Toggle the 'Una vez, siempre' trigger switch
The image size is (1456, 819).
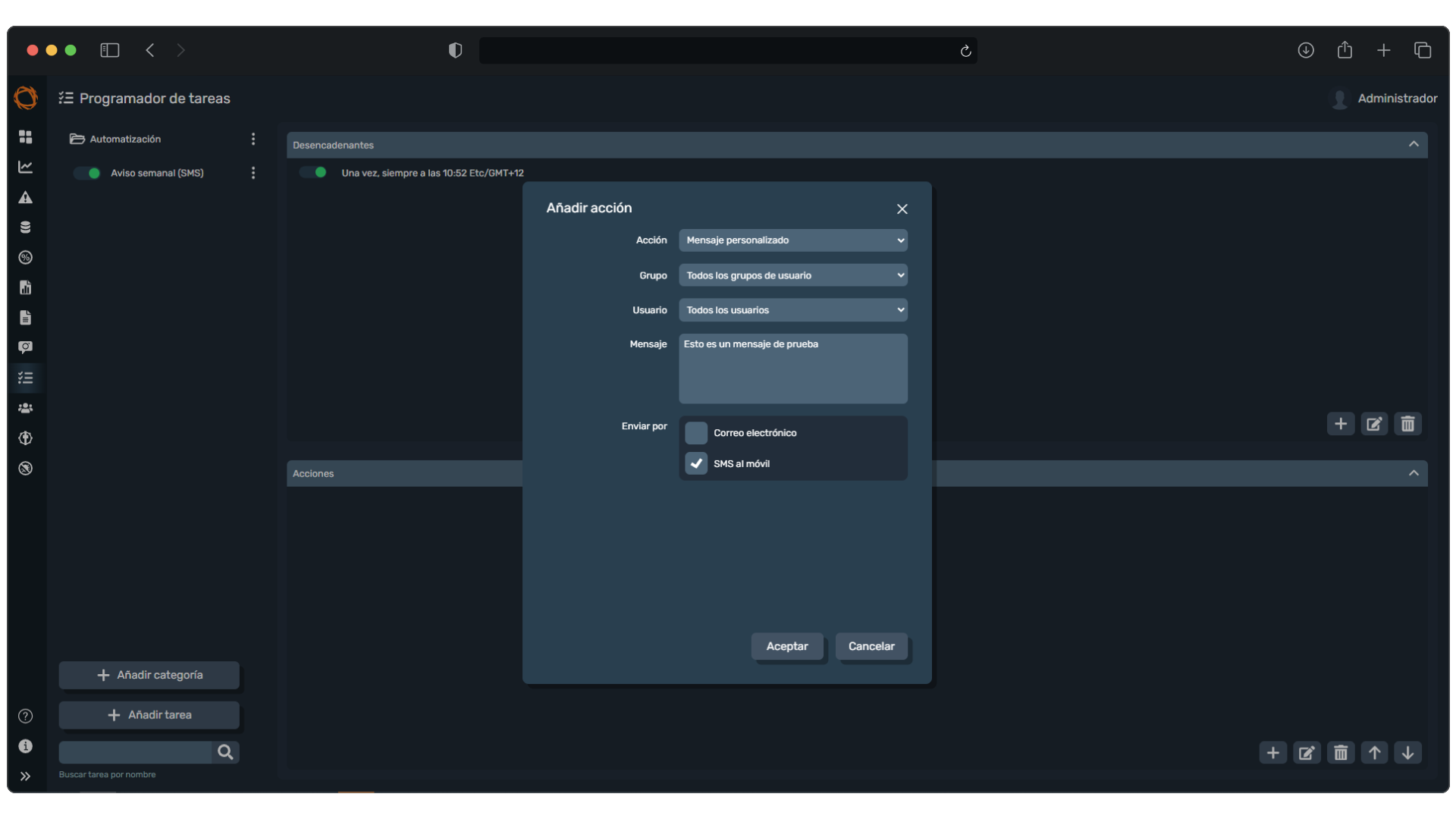click(313, 172)
